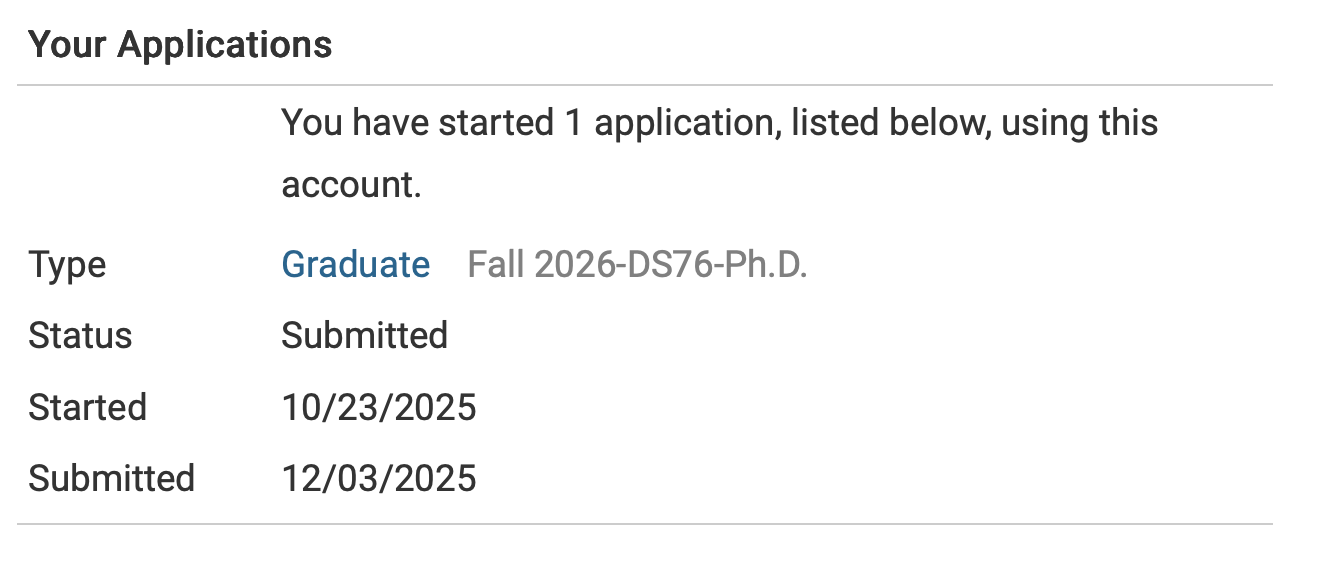Open the Graduate application link
This screenshot has height=566, width=1336.
tap(355, 265)
